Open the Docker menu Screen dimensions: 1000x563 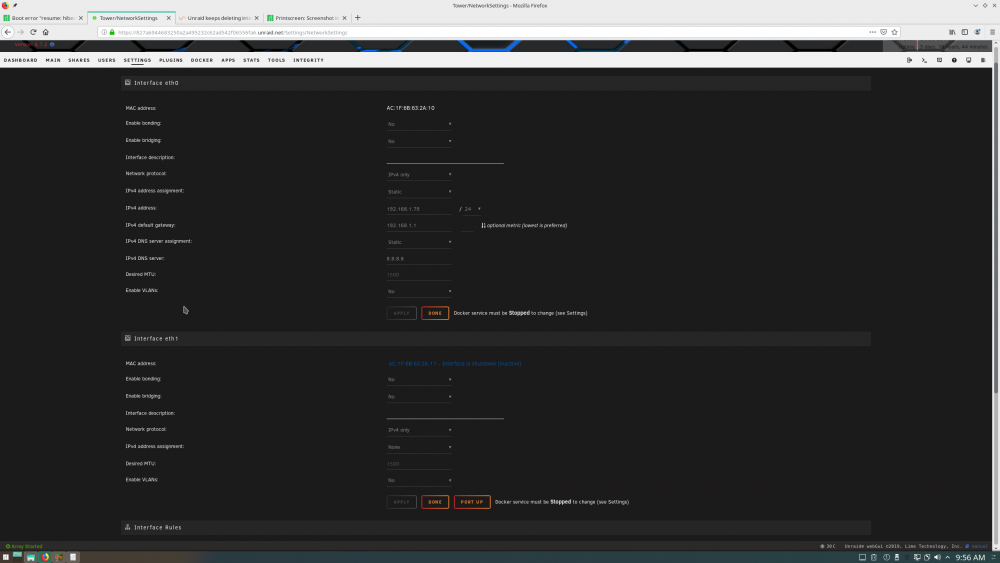202,60
